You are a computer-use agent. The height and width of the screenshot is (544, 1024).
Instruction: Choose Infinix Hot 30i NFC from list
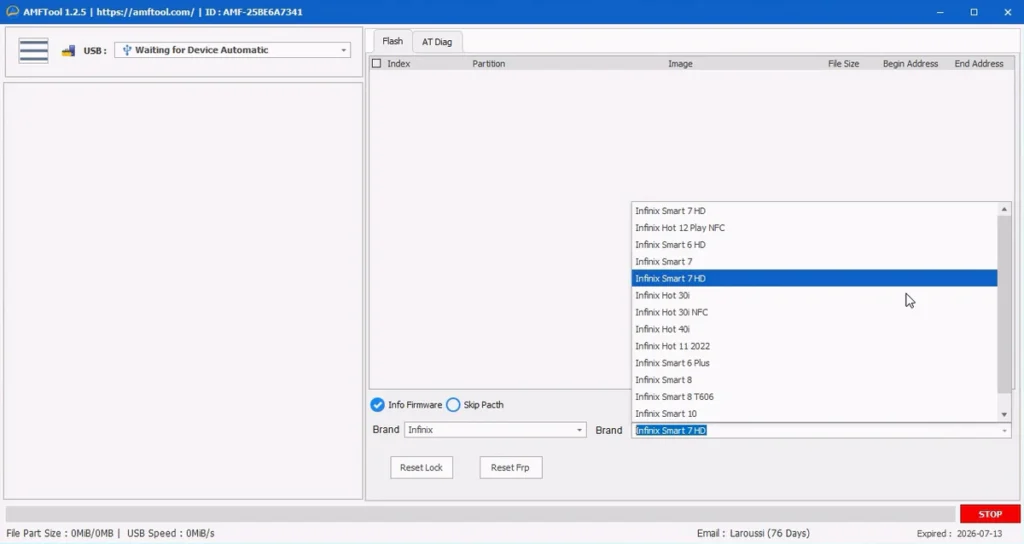(671, 312)
